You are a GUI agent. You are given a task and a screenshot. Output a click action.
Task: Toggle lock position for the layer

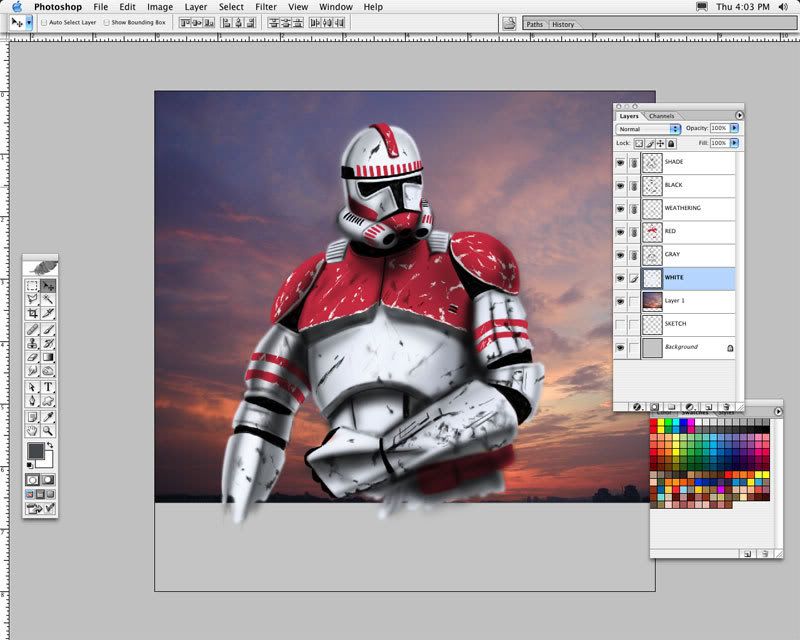point(660,143)
